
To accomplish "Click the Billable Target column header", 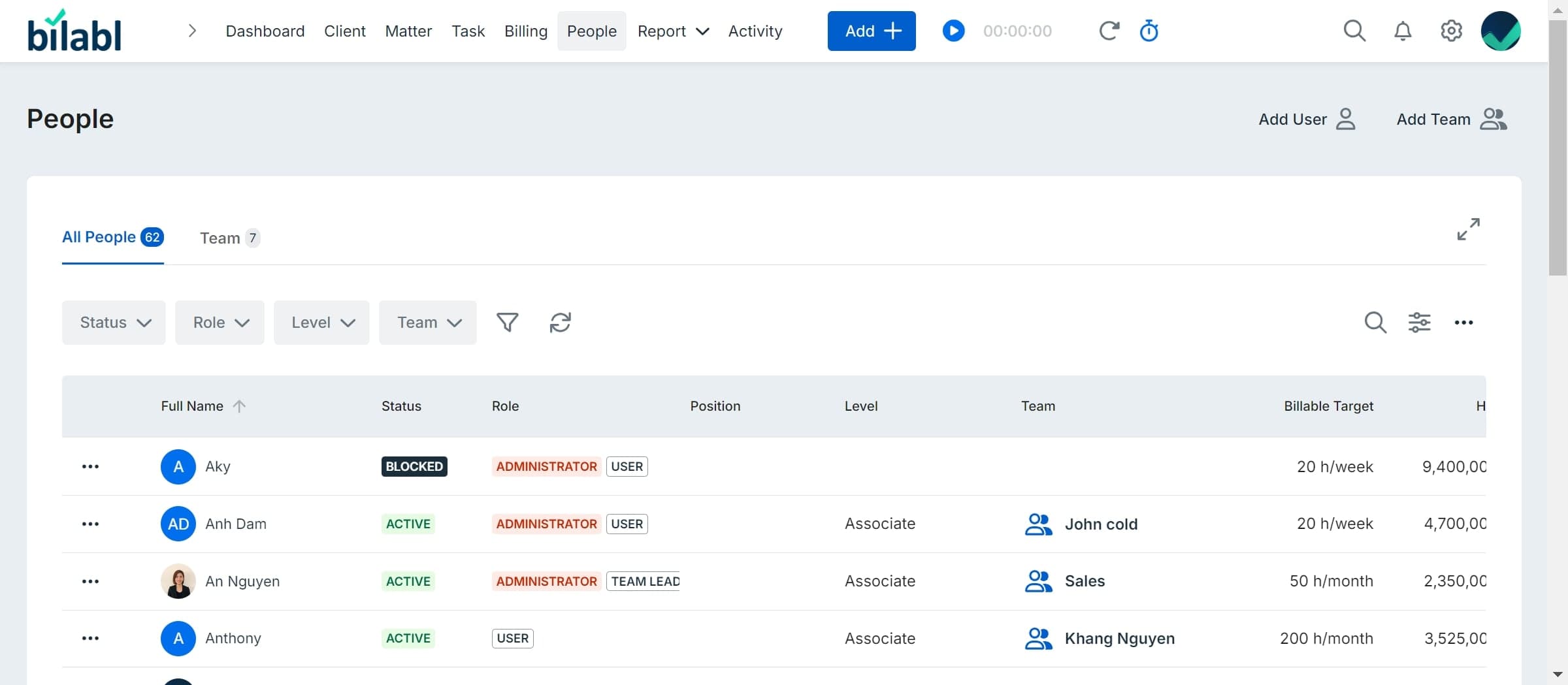I will (1328, 406).
